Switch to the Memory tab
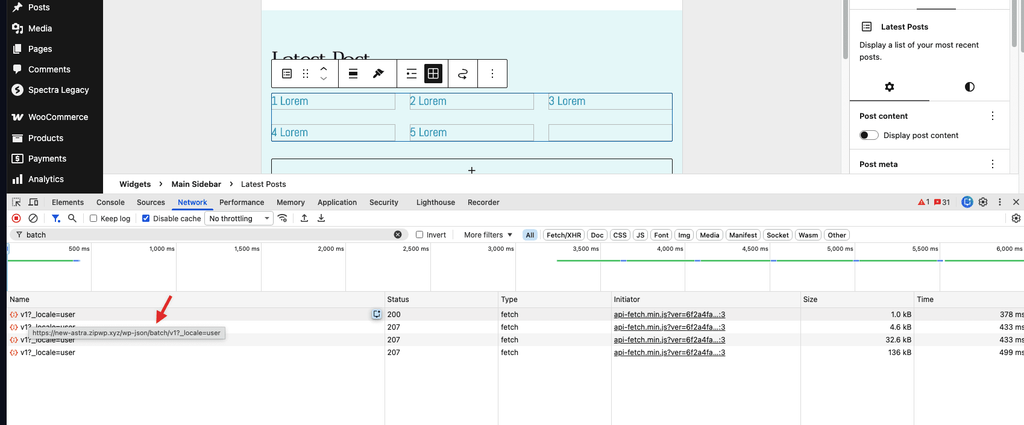 pyautogui.click(x=291, y=202)
